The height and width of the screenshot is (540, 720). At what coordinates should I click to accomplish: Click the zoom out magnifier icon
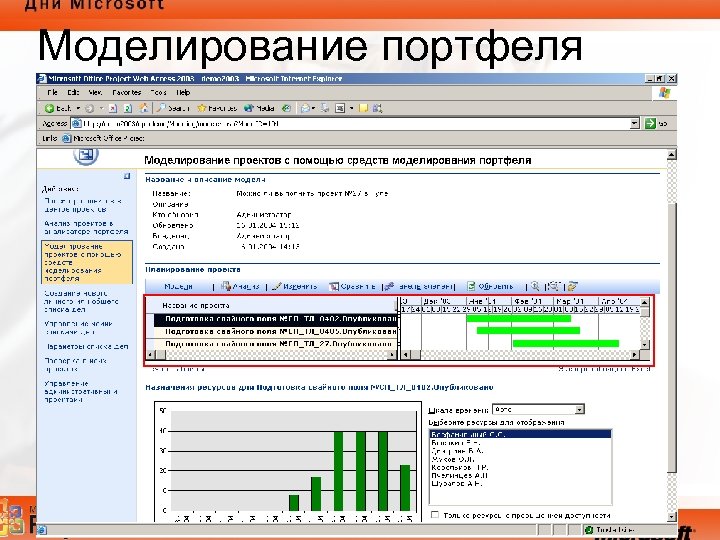tap(554, 286)
